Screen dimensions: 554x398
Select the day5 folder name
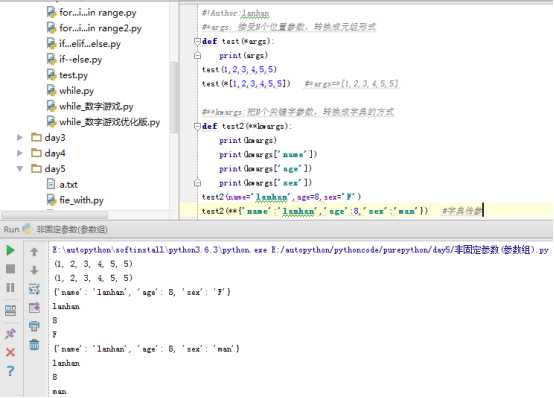pyautogui.click(x=55, y=169)
